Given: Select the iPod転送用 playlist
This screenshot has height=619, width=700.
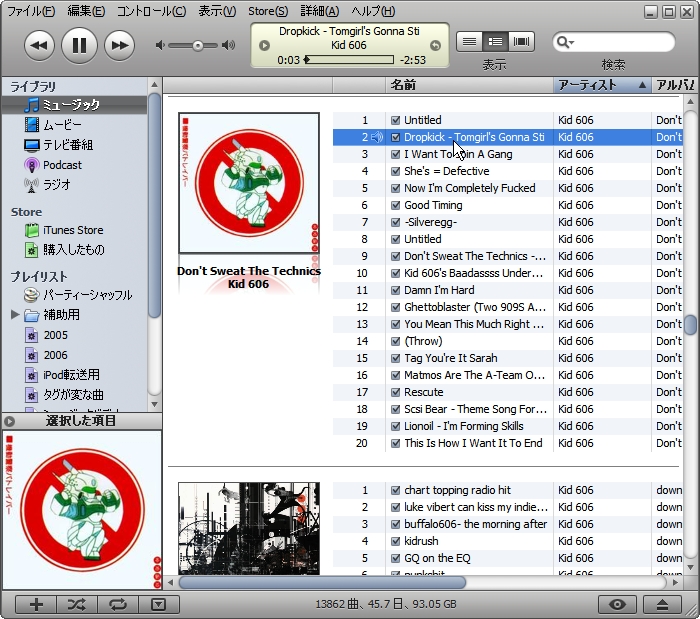Looking at the screenshot, I should [x=71, y=375].
